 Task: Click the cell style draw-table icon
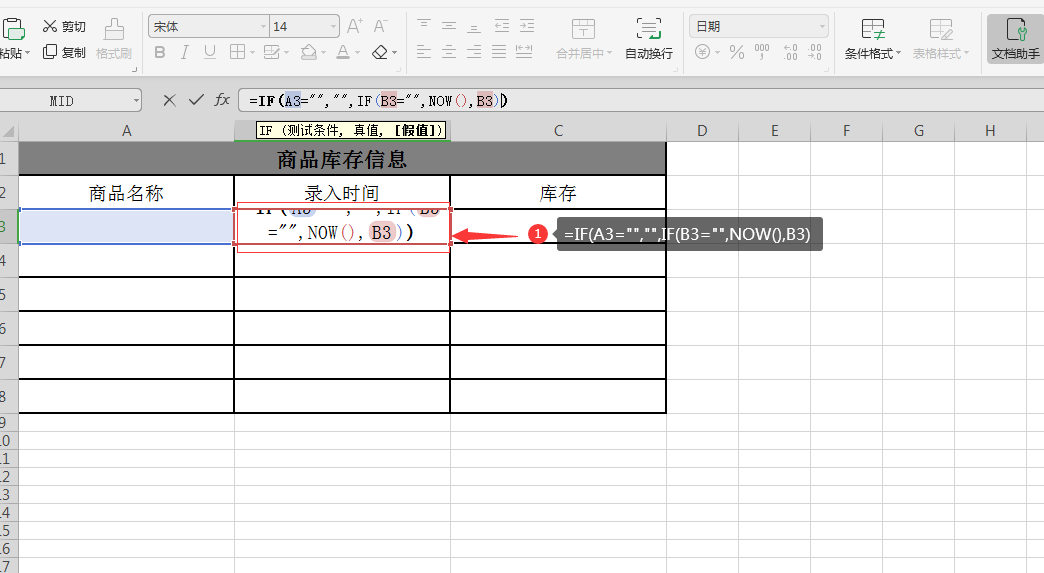coord(271,52)
